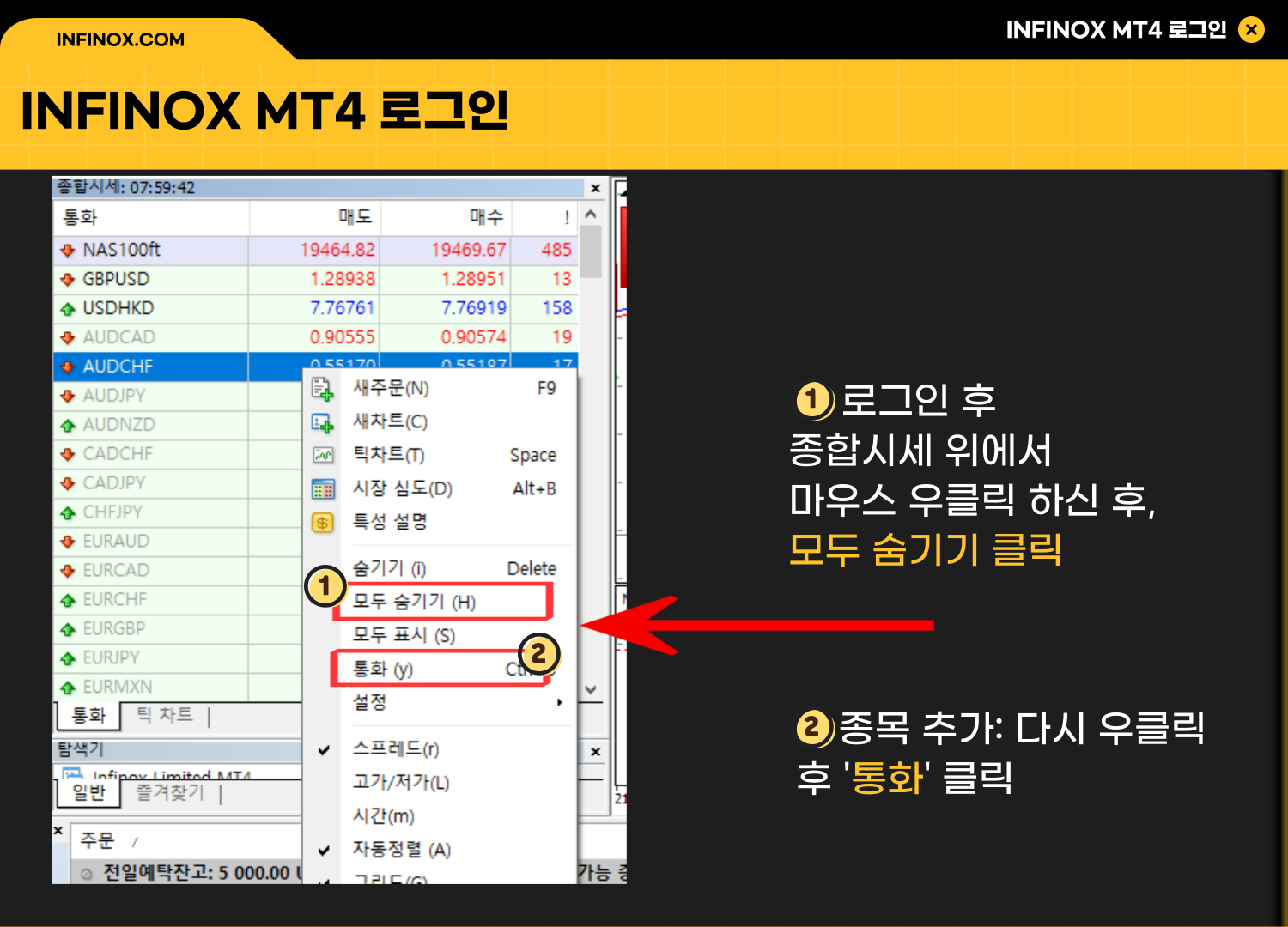Switch to the 틱 차트 tab
1288x927 pixels.
165,716
